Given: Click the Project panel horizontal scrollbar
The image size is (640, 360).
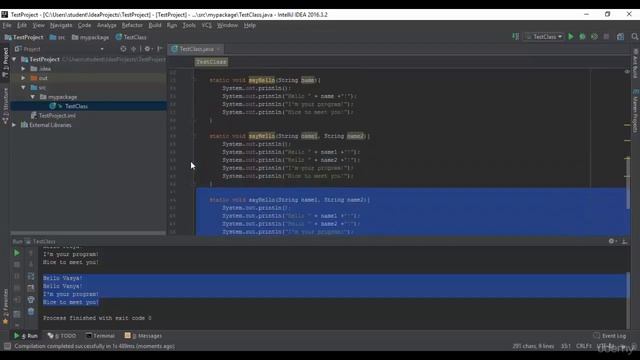Looking at the screenshot, I should (x=88, y=233).
